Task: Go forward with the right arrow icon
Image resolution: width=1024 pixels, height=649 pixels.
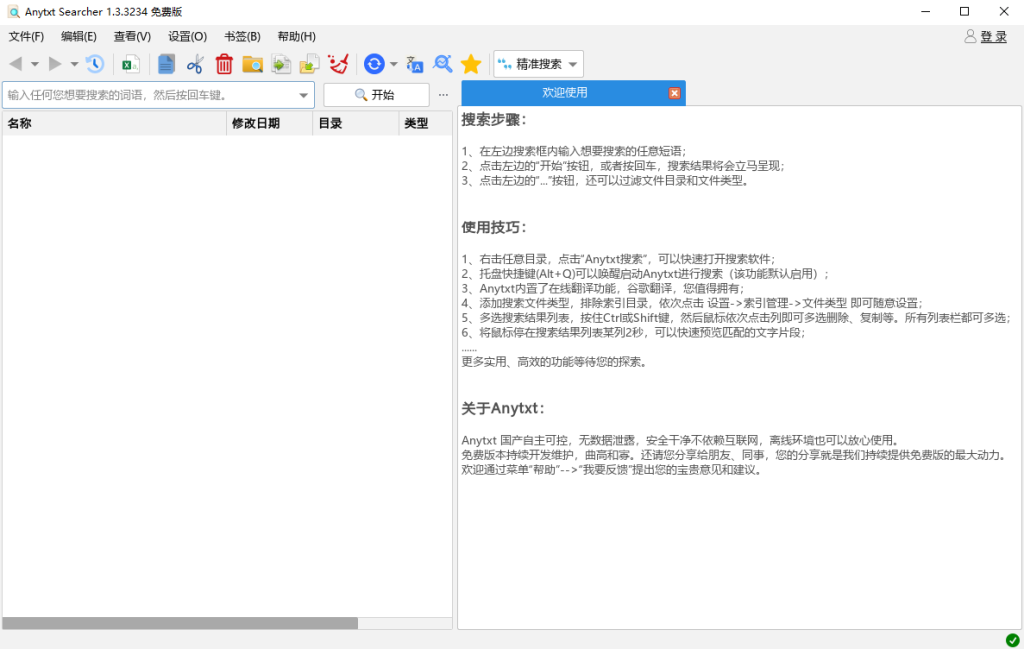Action: [x=56, y=64]
